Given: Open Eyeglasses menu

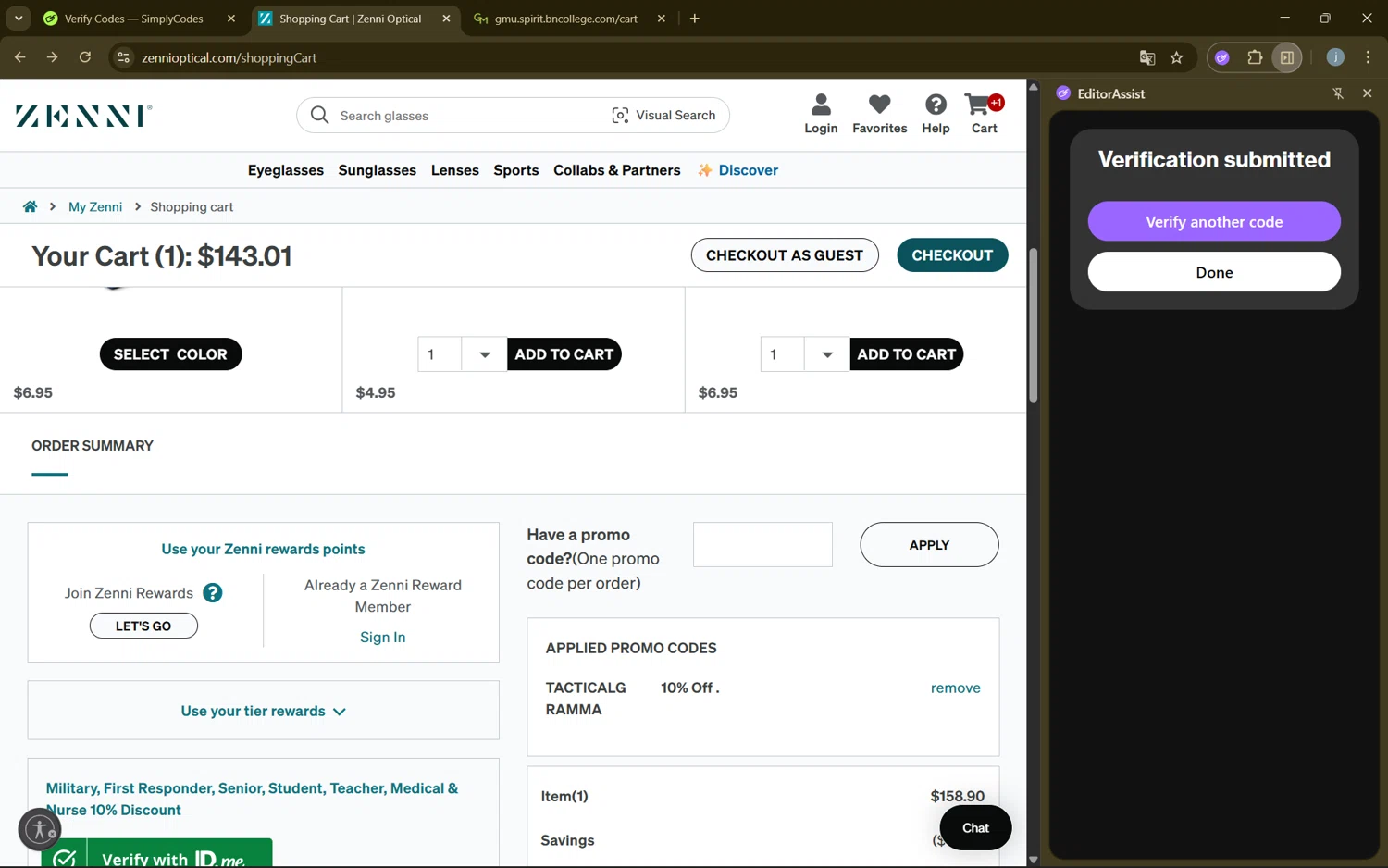Looking at the screenshot, I should pyautogui.click(x=286, y=170).
